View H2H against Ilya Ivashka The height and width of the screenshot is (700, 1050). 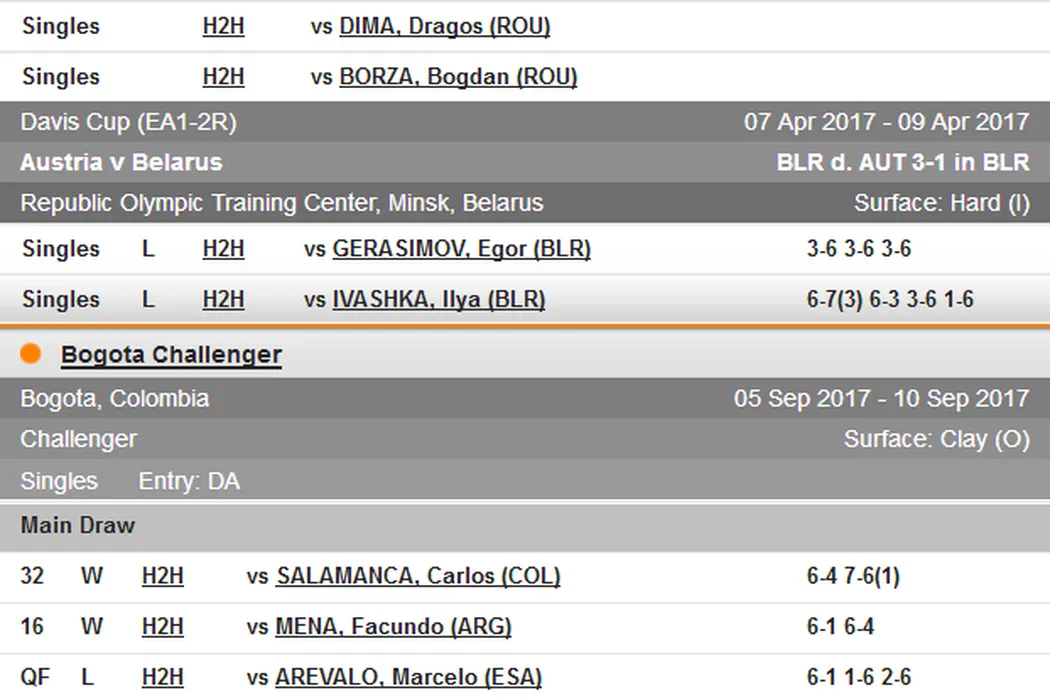(223, 299)
